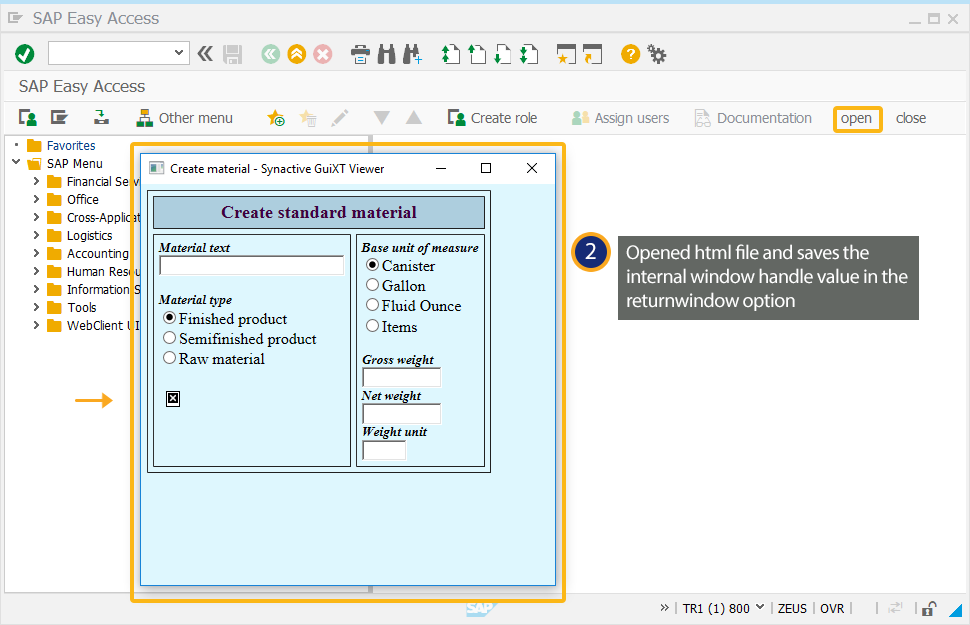This screenshot has height=625, width=970.
Task: Expand the Office folder node
Action: pyautogui.click(x=36, y=199)
